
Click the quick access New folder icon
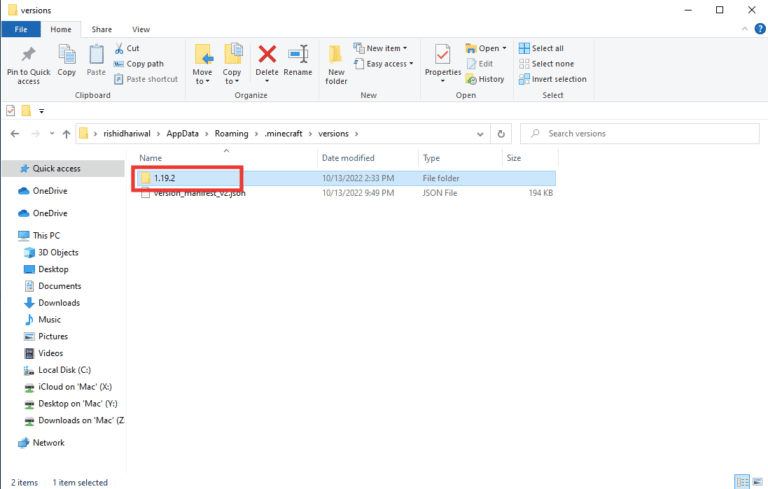[x=26, y=111]
